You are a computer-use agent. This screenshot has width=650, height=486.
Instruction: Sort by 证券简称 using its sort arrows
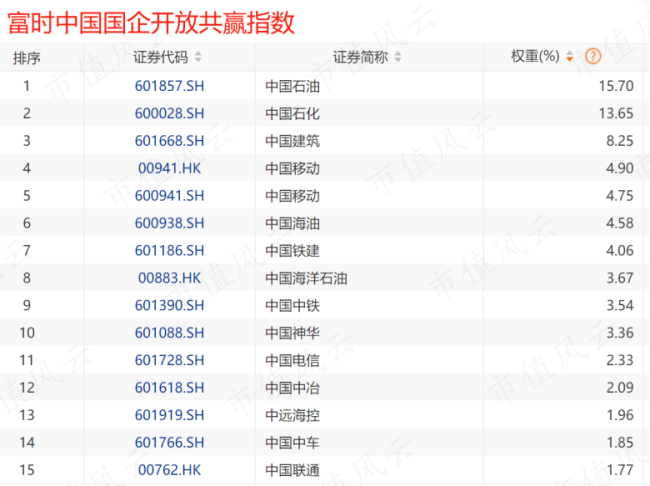398,57
